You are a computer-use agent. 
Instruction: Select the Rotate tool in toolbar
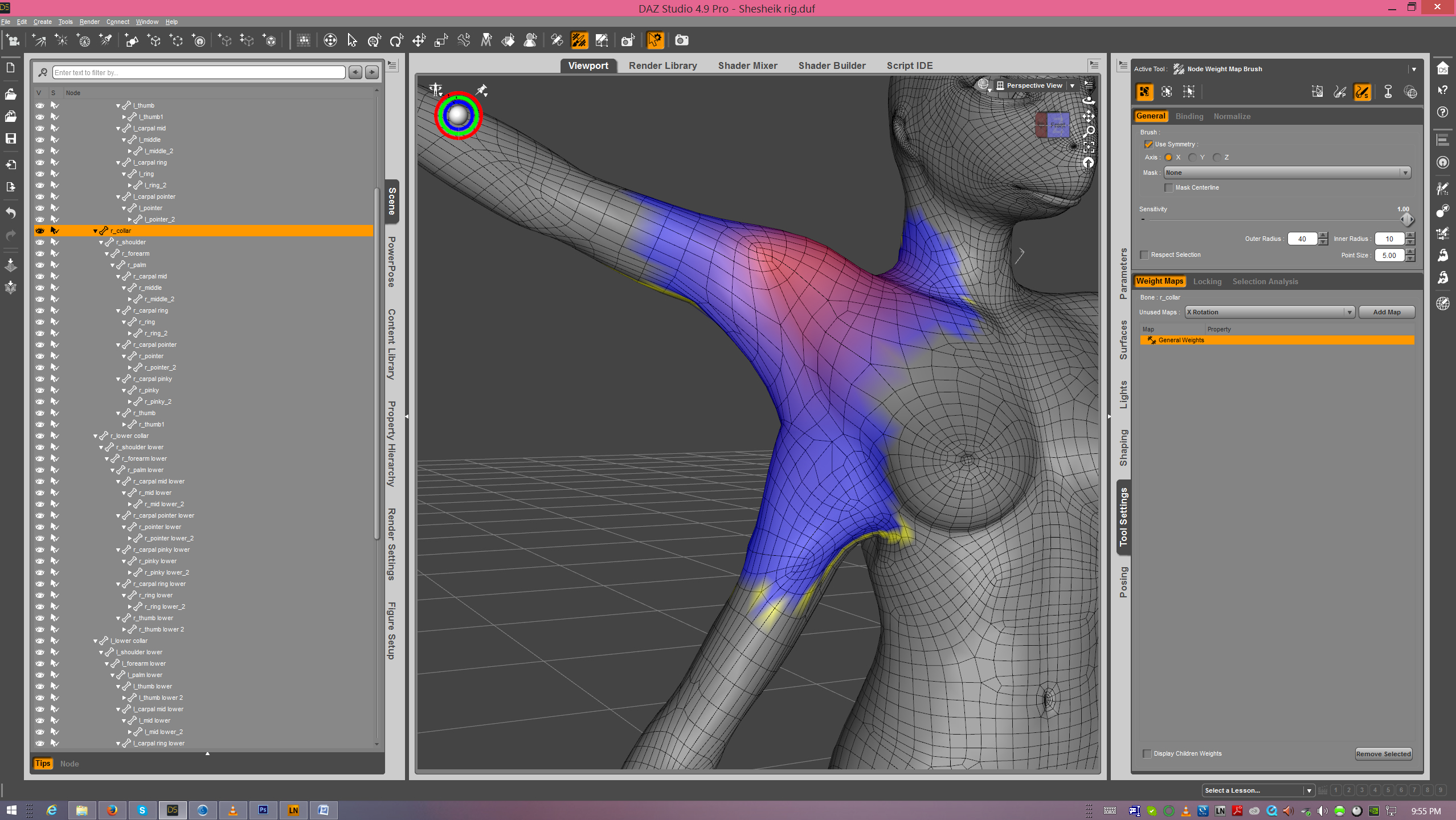click(396, 40)
